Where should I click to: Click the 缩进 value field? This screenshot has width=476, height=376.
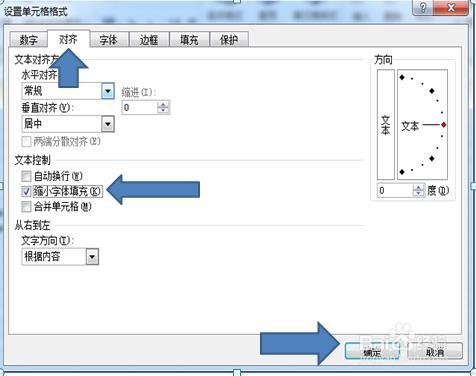139,107
